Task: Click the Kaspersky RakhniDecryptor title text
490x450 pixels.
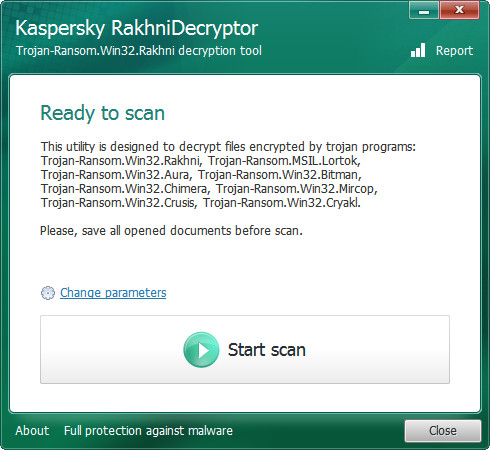Action: 137,28
